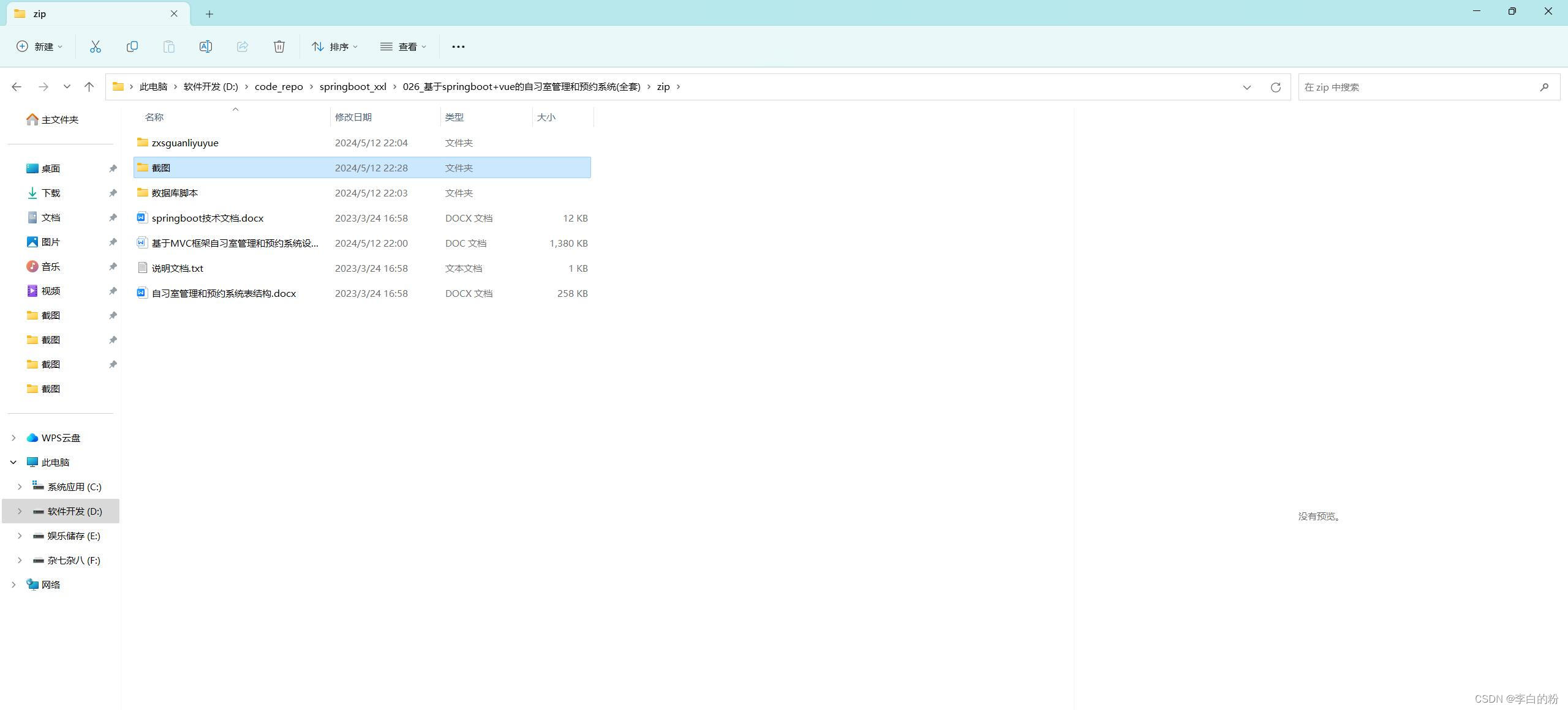Open the 新建 (New) dropdown
1568x710 pixels.
[x=40, y=47]
